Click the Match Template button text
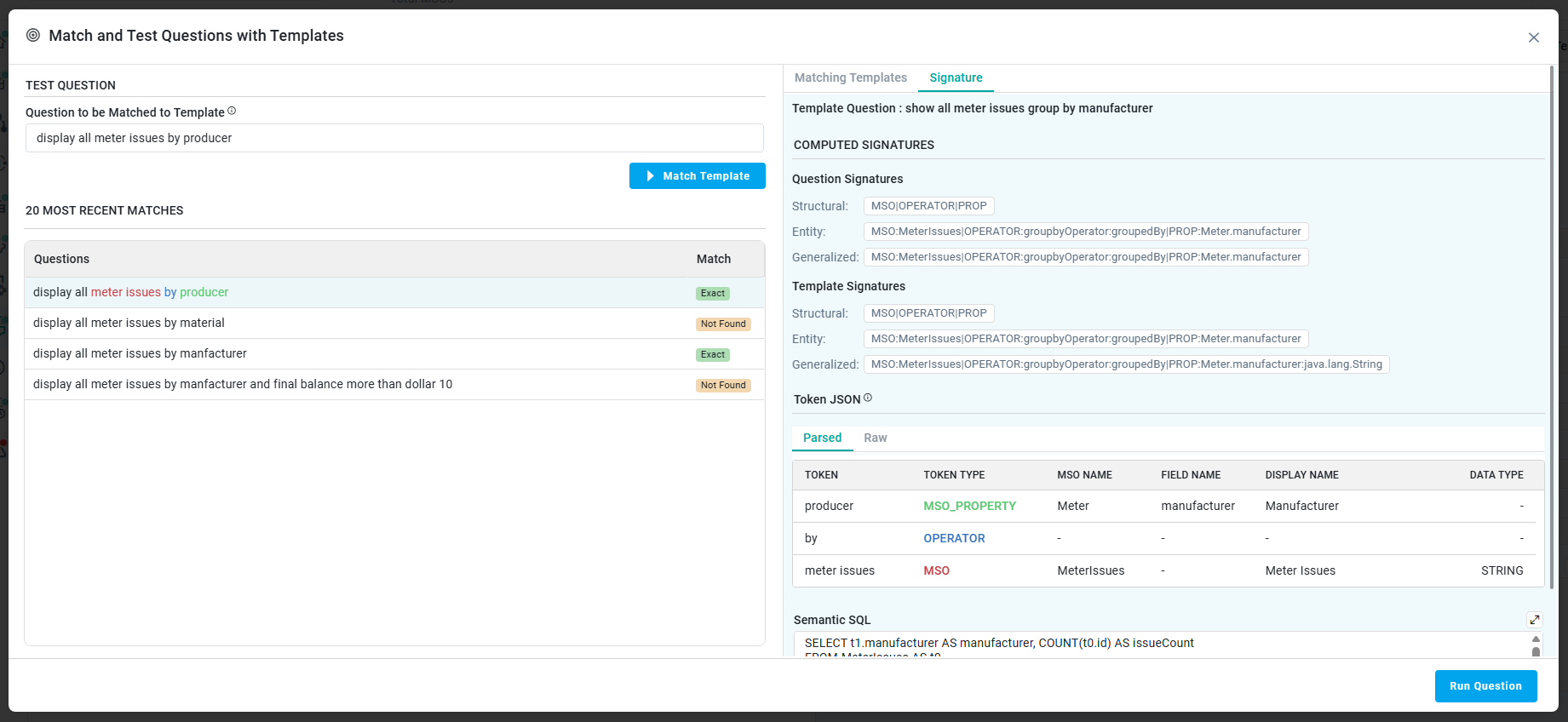Image resolution: width=1568 pixels, height=722 pixels. click(706, 176)
